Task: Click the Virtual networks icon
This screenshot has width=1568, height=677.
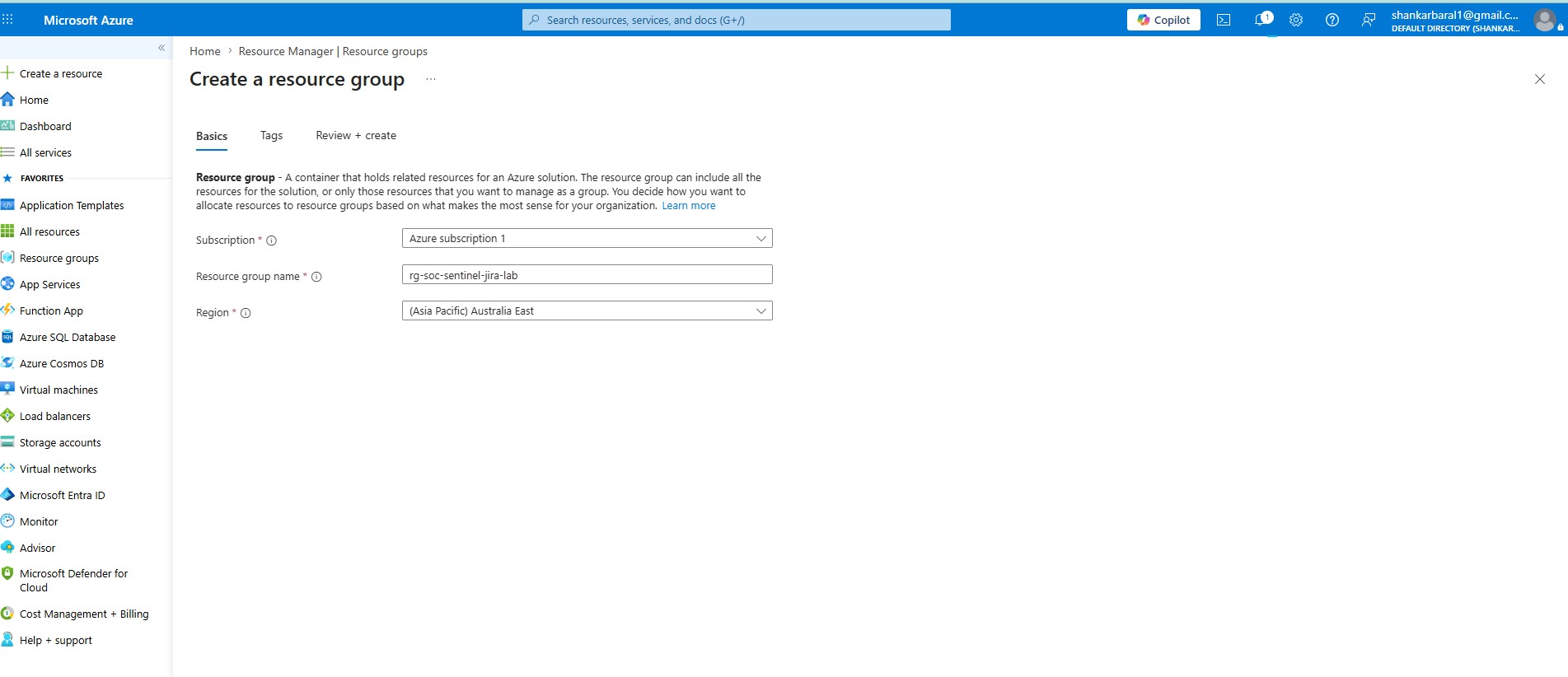Action: (x=7, y=469)
